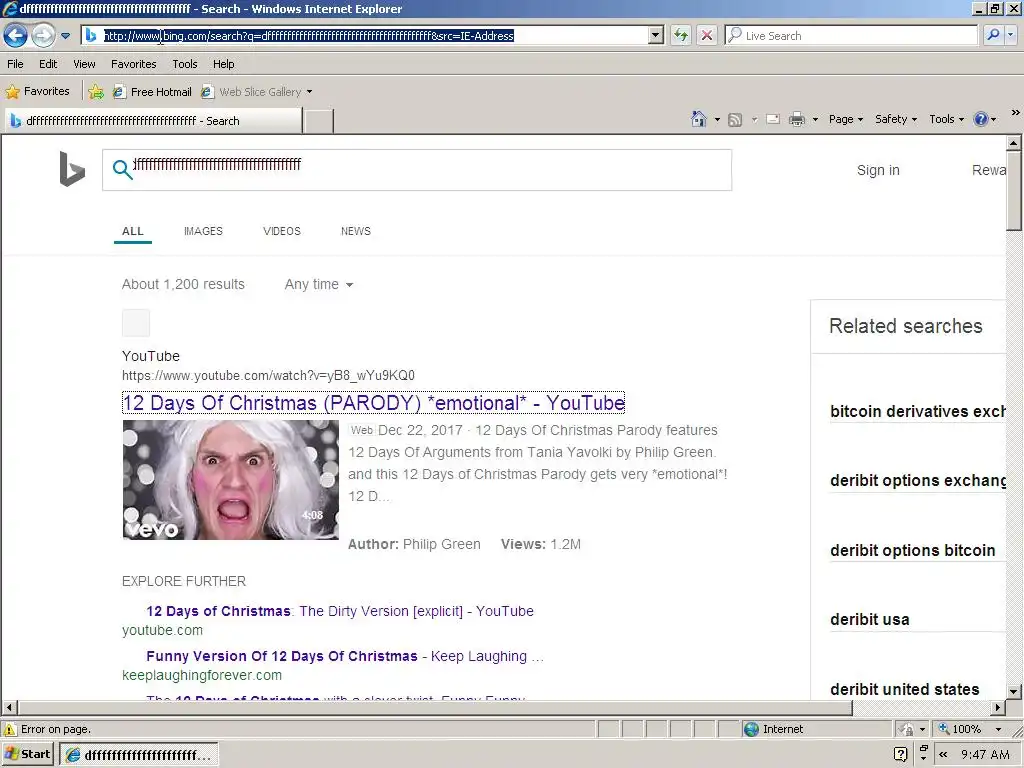This screenshot has height=768, width=1024.
Task: Click the Protected Mode lock status icon
Action: pos(906,729)
